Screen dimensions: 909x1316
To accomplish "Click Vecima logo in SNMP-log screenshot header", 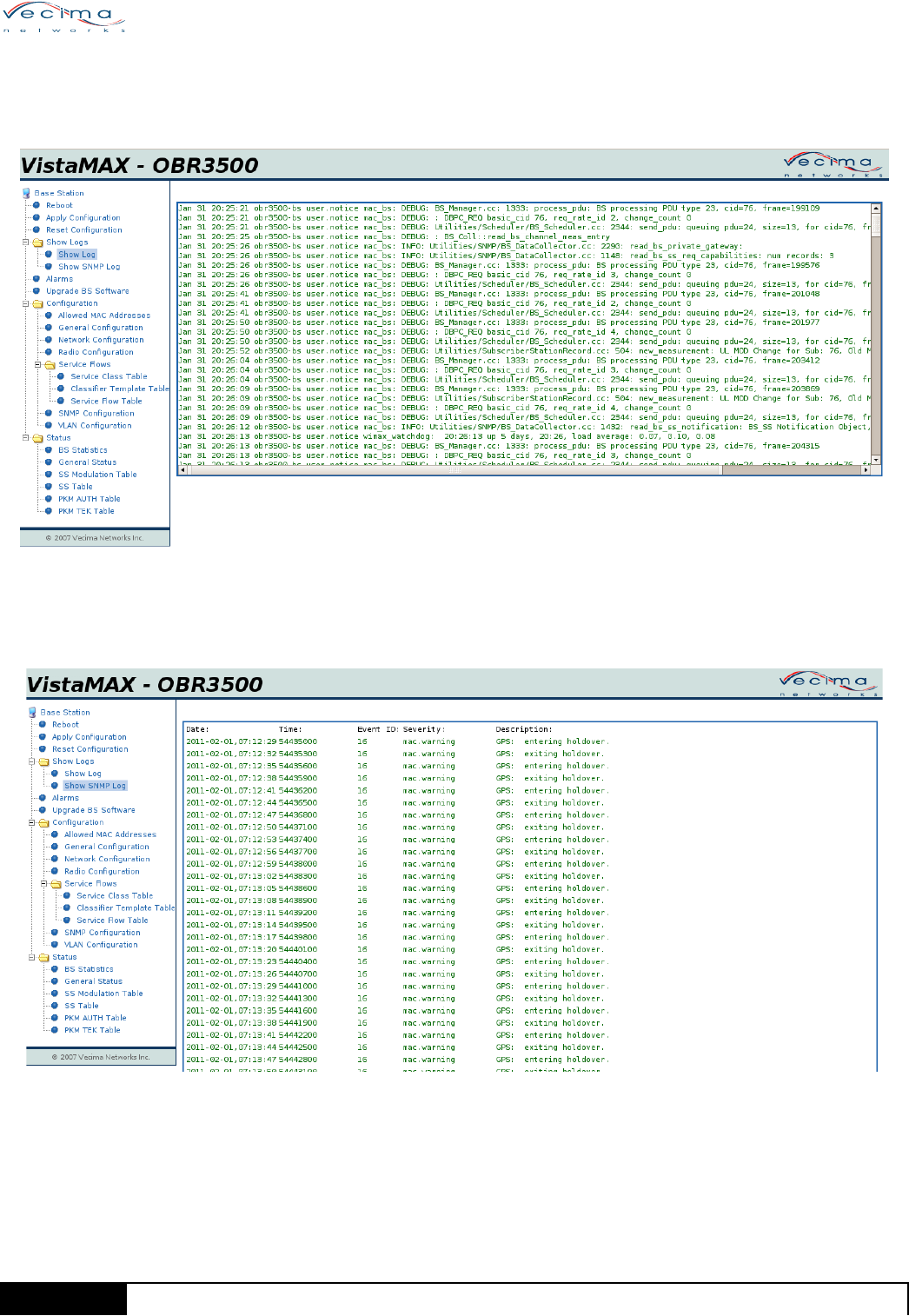I will tap(830, 683).
